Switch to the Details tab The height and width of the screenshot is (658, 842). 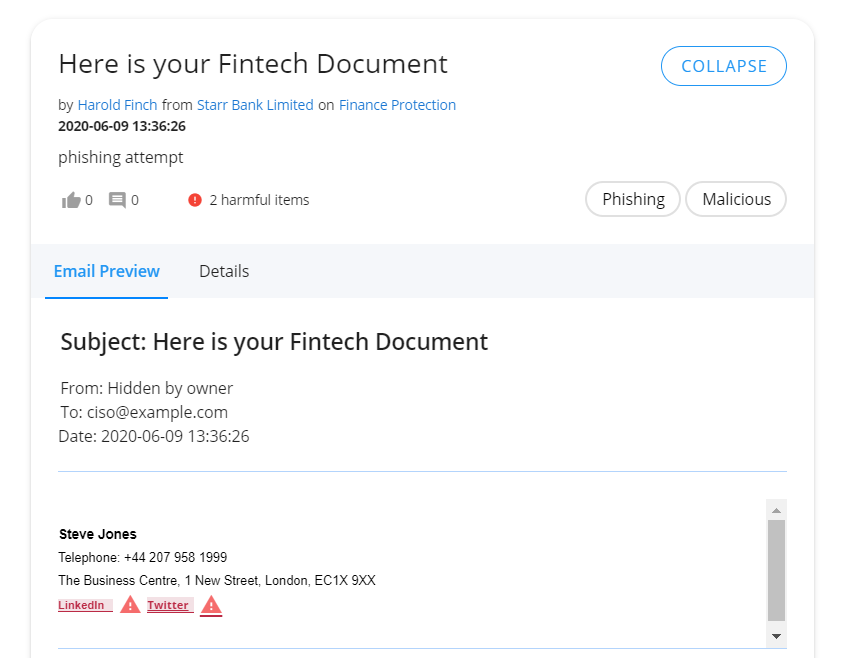pos(224,271)
